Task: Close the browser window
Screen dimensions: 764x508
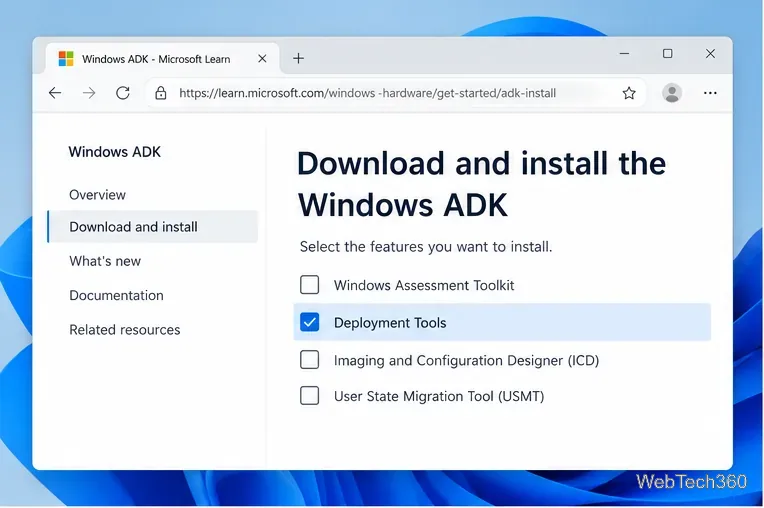Action: (710, 53)
